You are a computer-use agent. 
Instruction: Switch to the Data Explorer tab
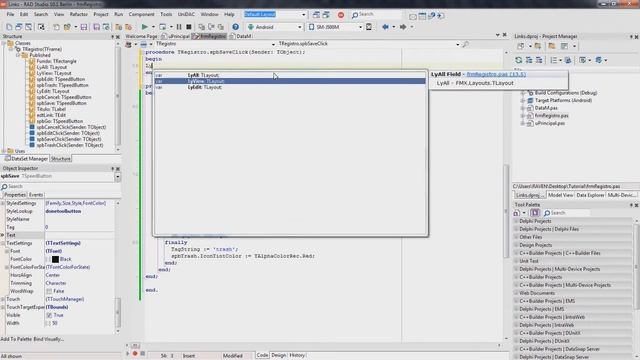[590, 195]
